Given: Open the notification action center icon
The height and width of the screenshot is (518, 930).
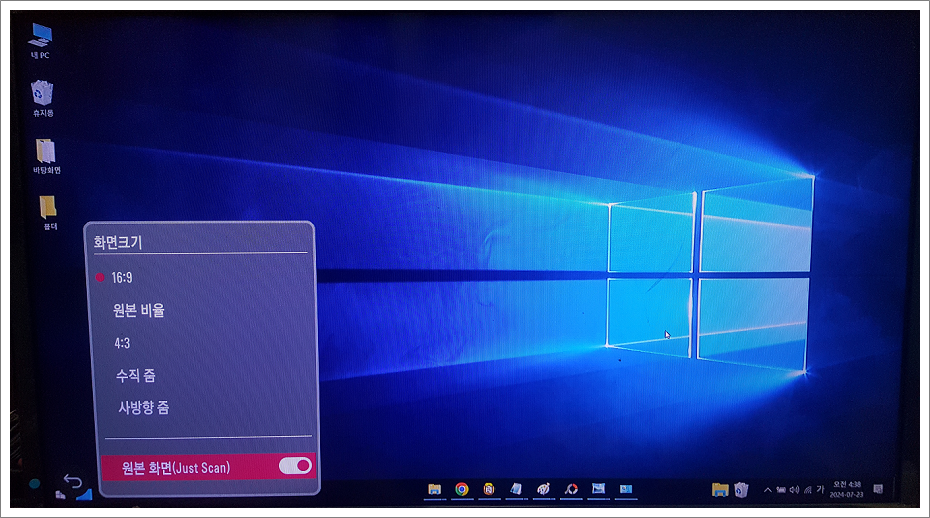Looking at the screenshot, I should coord(878,490).
